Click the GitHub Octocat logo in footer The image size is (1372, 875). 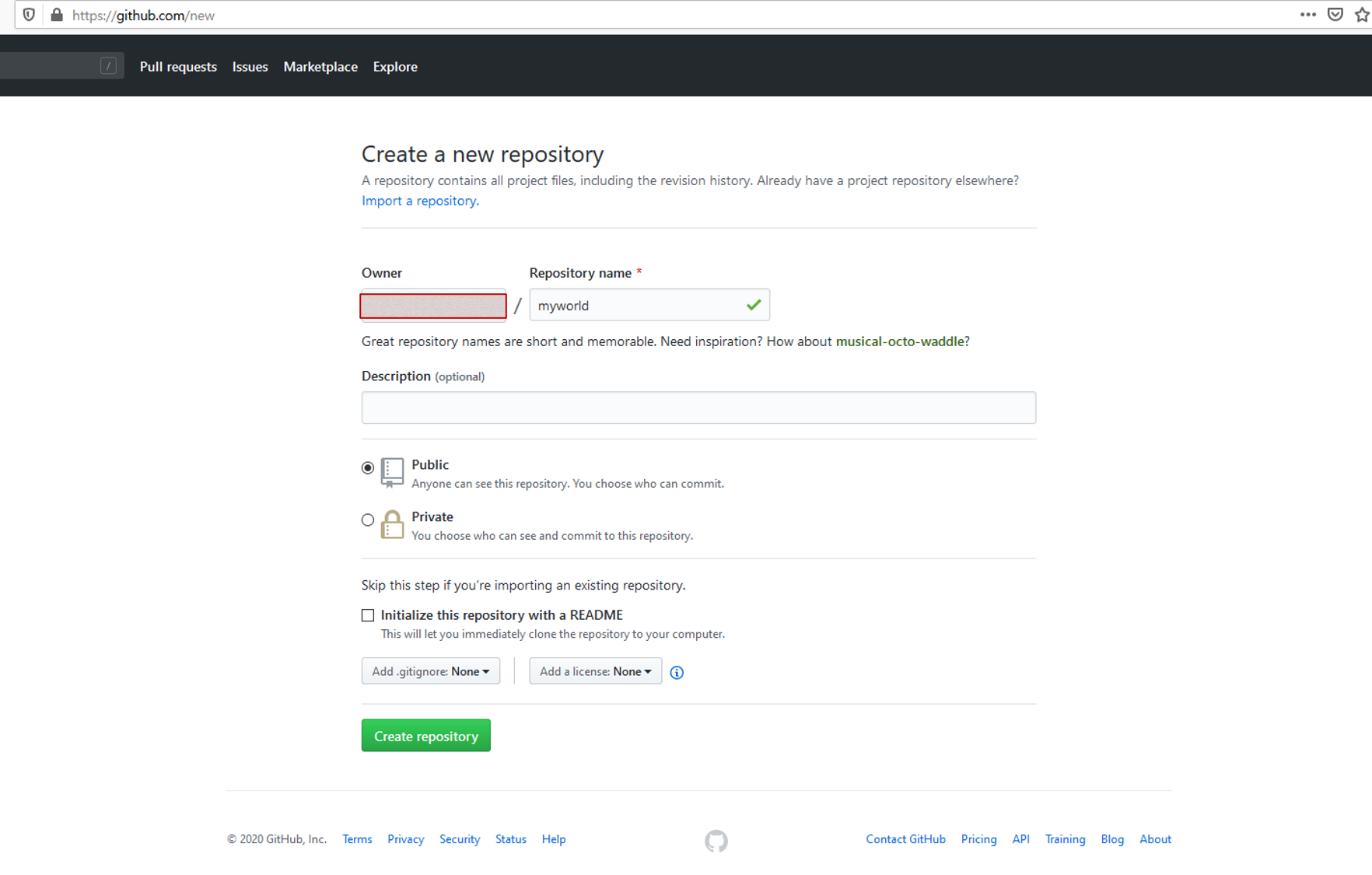tap(716, 840)
